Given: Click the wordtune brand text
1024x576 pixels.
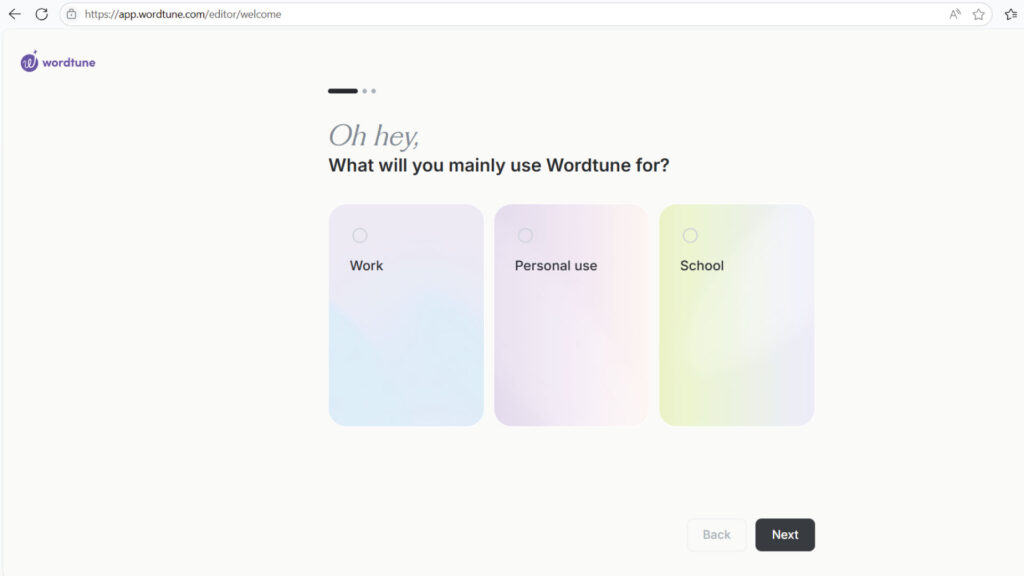Looking at the screenshot, I should (69, 63).
